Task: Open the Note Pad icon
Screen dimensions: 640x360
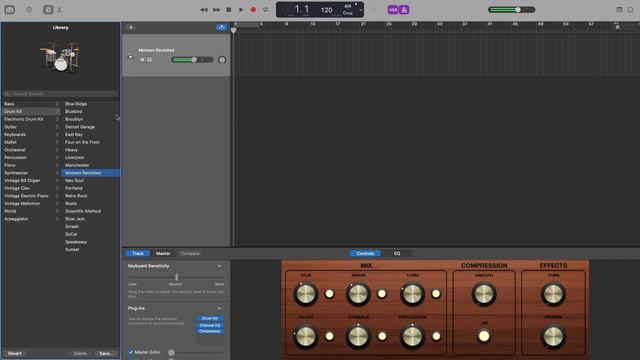Action: pyautogui.click(x=619, y=9)
